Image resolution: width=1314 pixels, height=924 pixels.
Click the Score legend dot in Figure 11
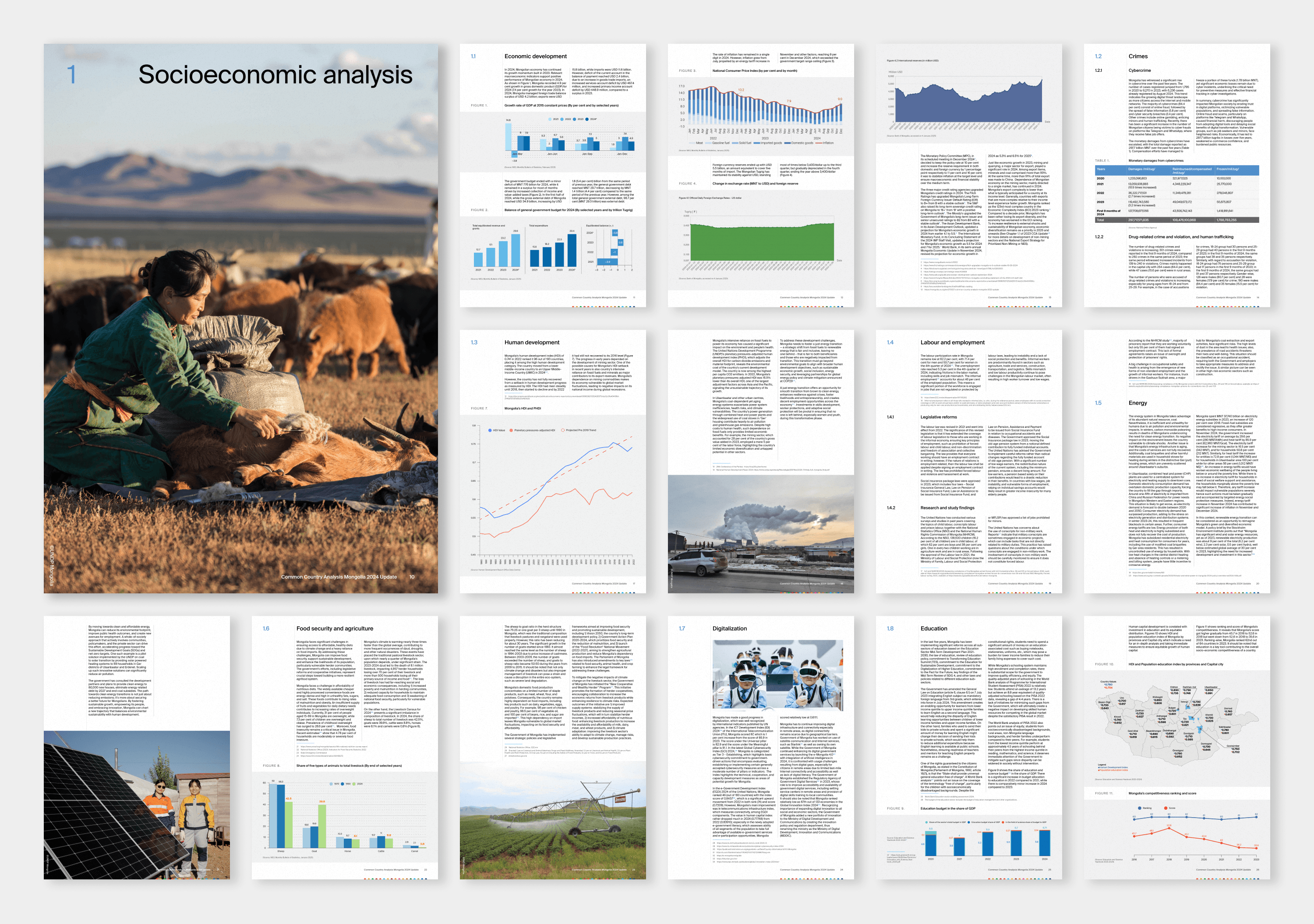(1166, 808)
